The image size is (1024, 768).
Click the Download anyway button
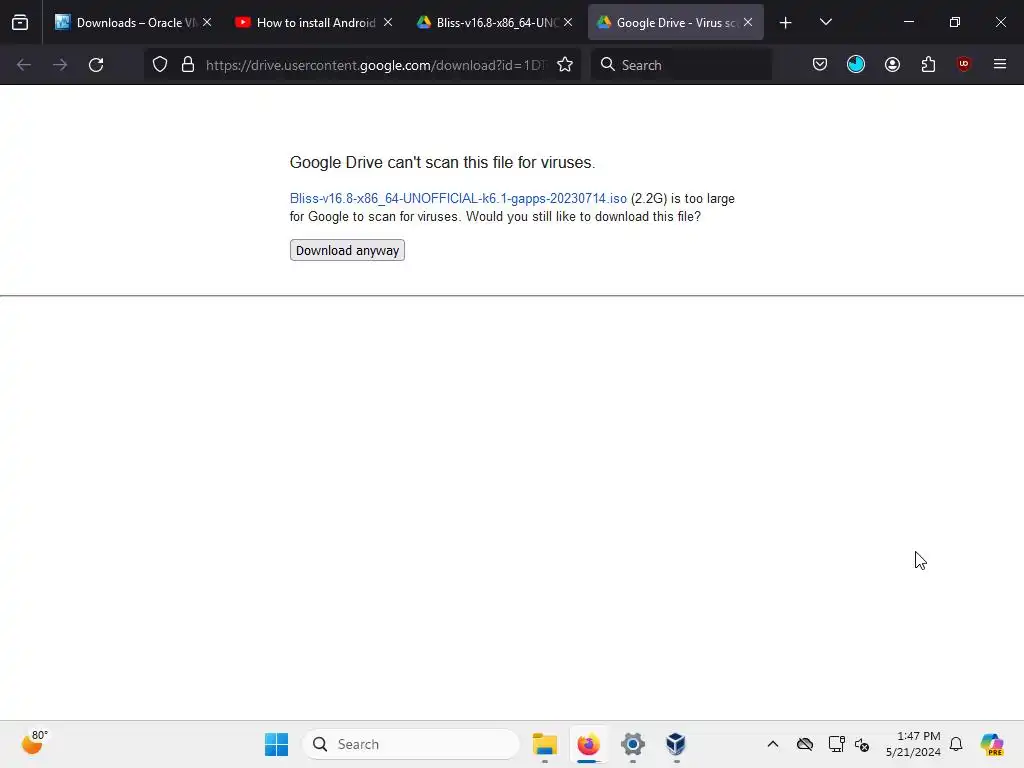(x=347, y=250)
